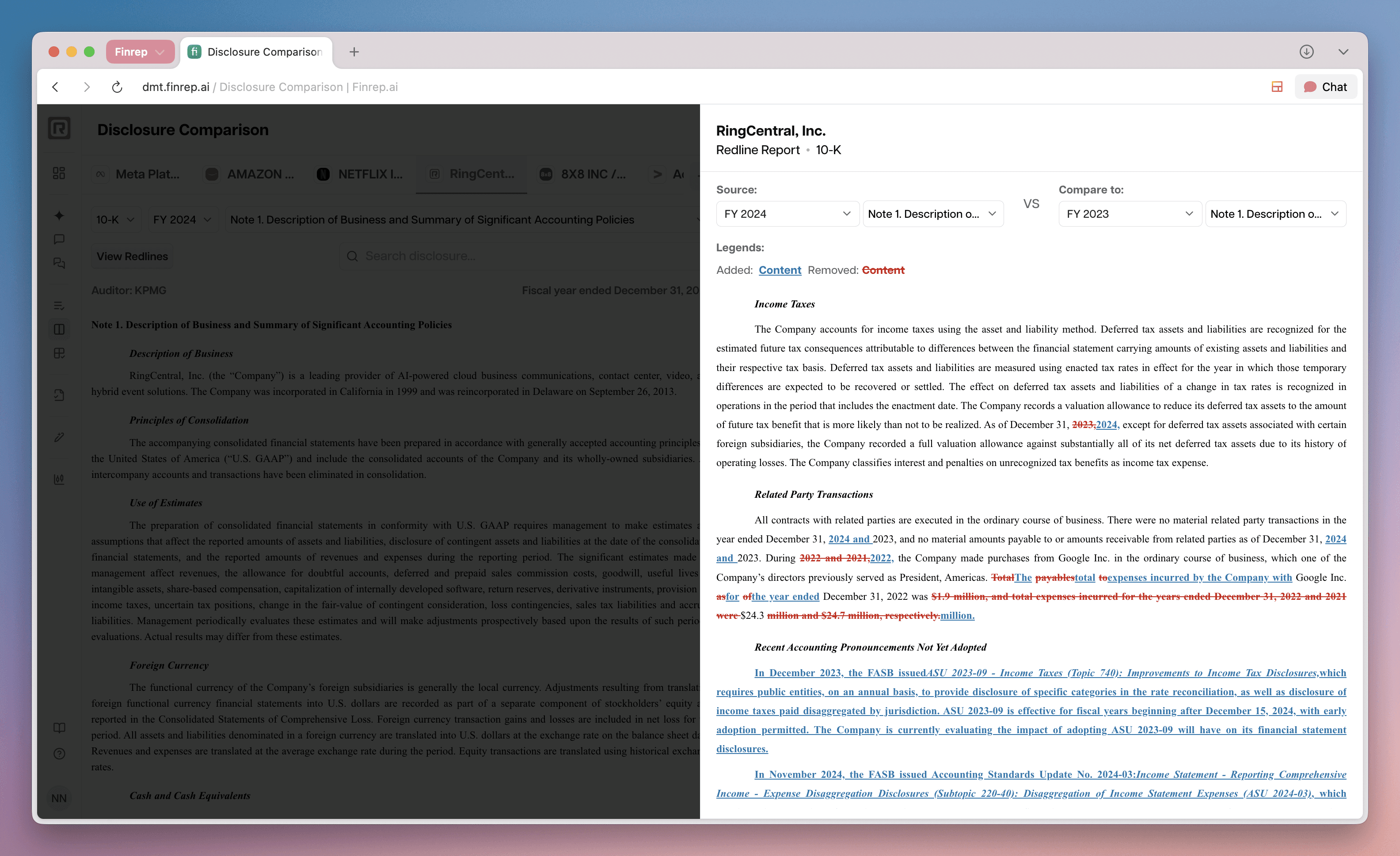Select the Meta Platforms company tab

point(137,174)
